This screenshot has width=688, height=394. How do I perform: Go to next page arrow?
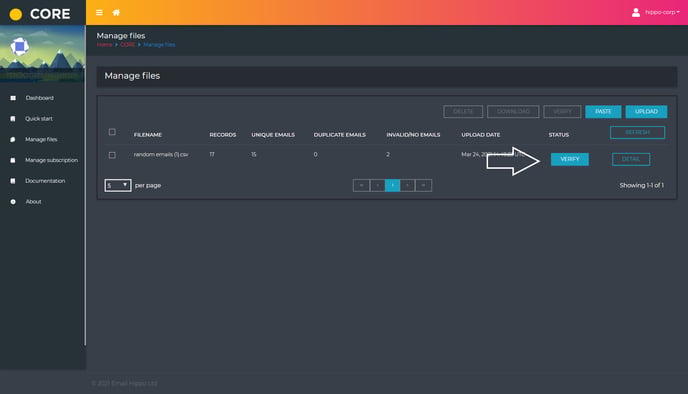click(408, 186)
